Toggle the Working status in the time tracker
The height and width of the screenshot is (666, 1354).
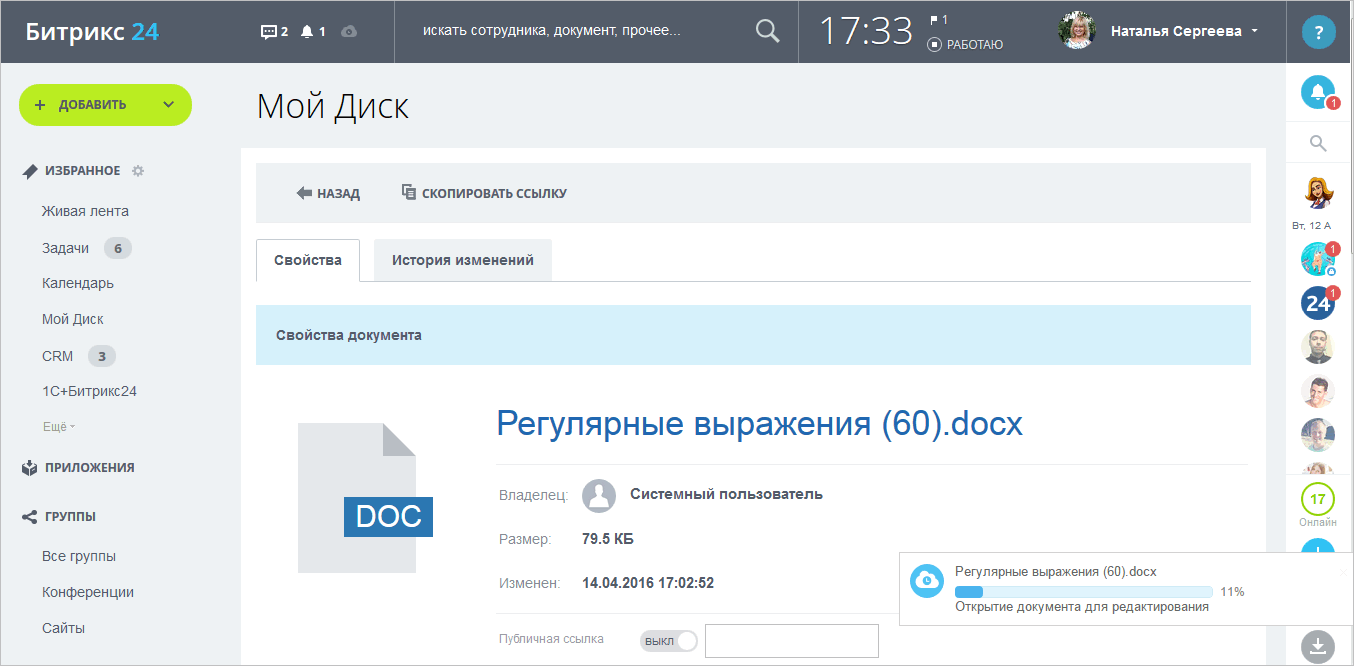[x=965, y=45]
